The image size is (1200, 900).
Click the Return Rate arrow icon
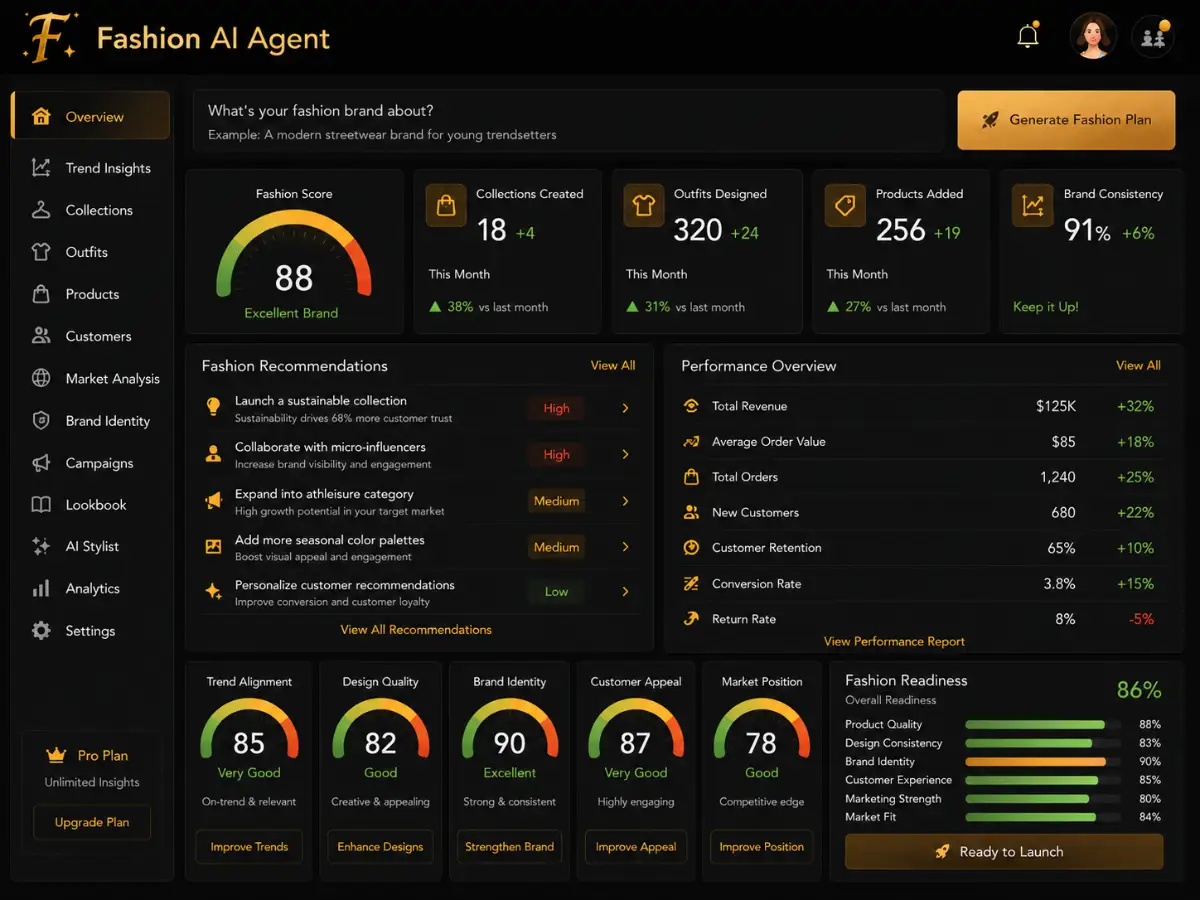click(691, 618)
